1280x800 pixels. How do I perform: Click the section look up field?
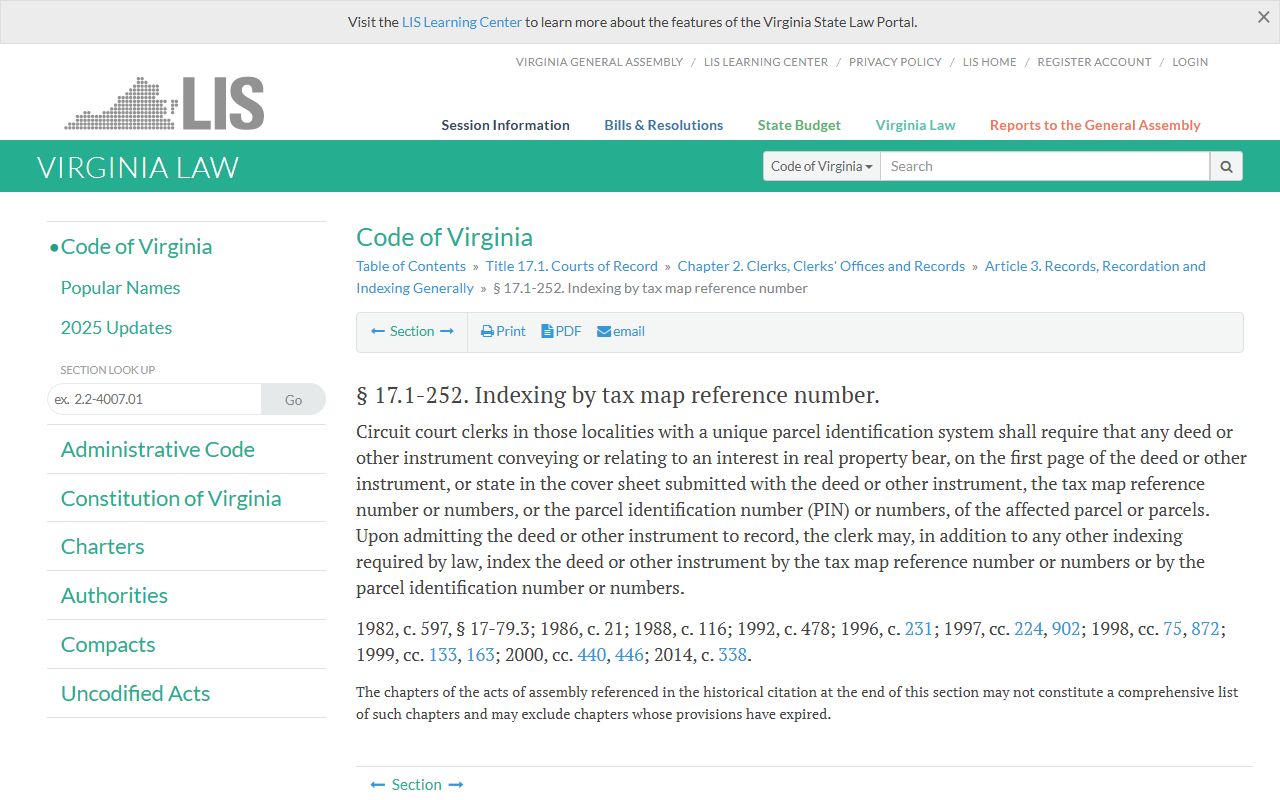coord(154,399)
